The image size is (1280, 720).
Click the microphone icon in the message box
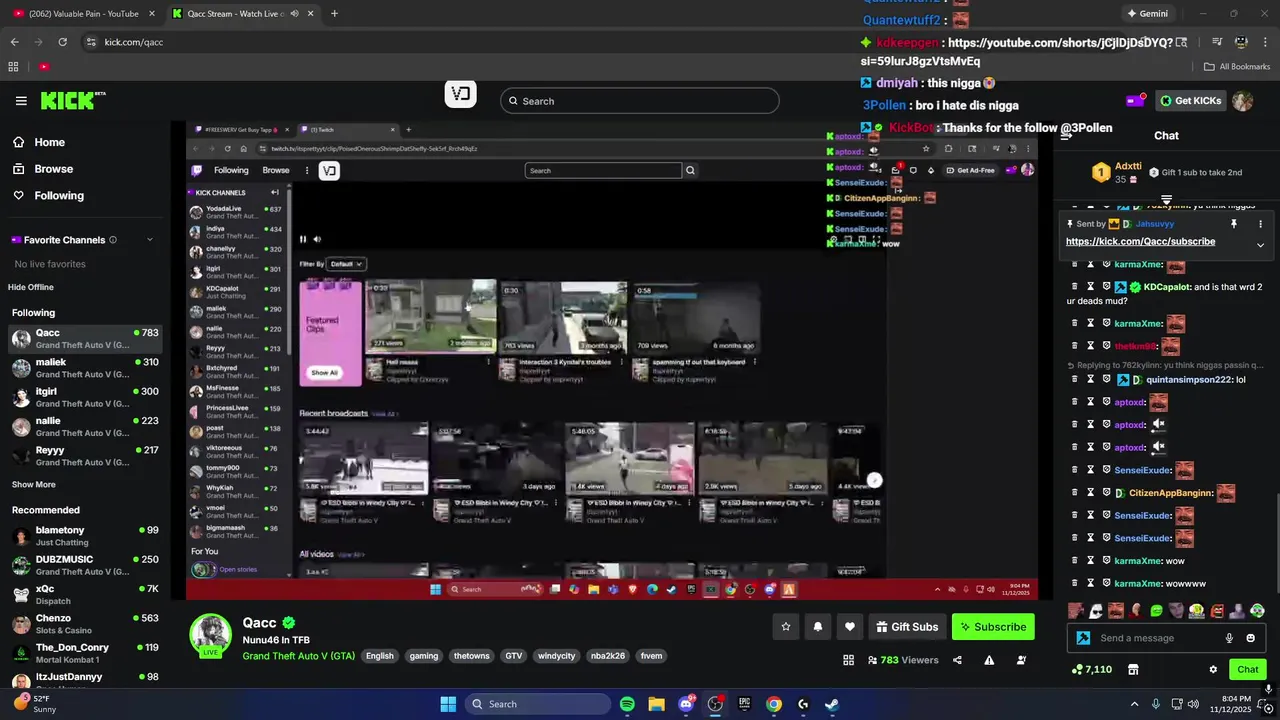coord(1229,638)
